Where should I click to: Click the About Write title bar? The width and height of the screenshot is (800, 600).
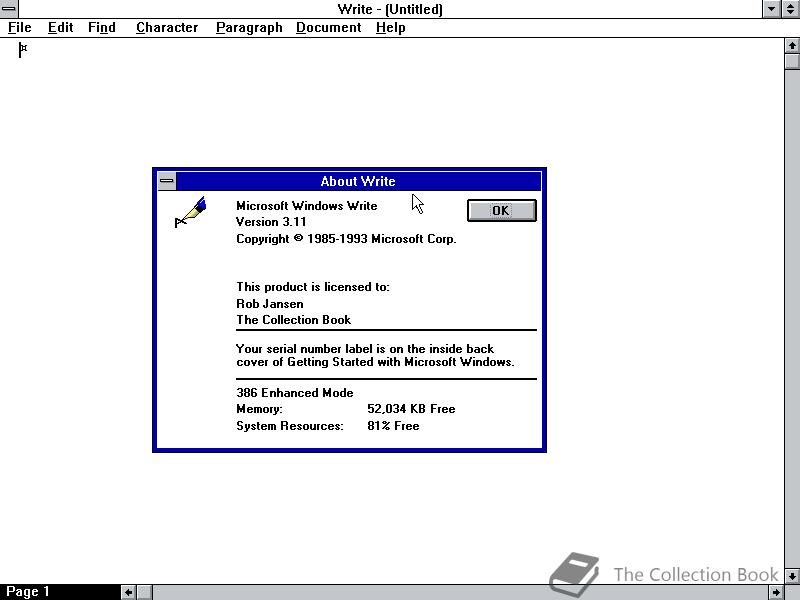click(x=358, y=181)
